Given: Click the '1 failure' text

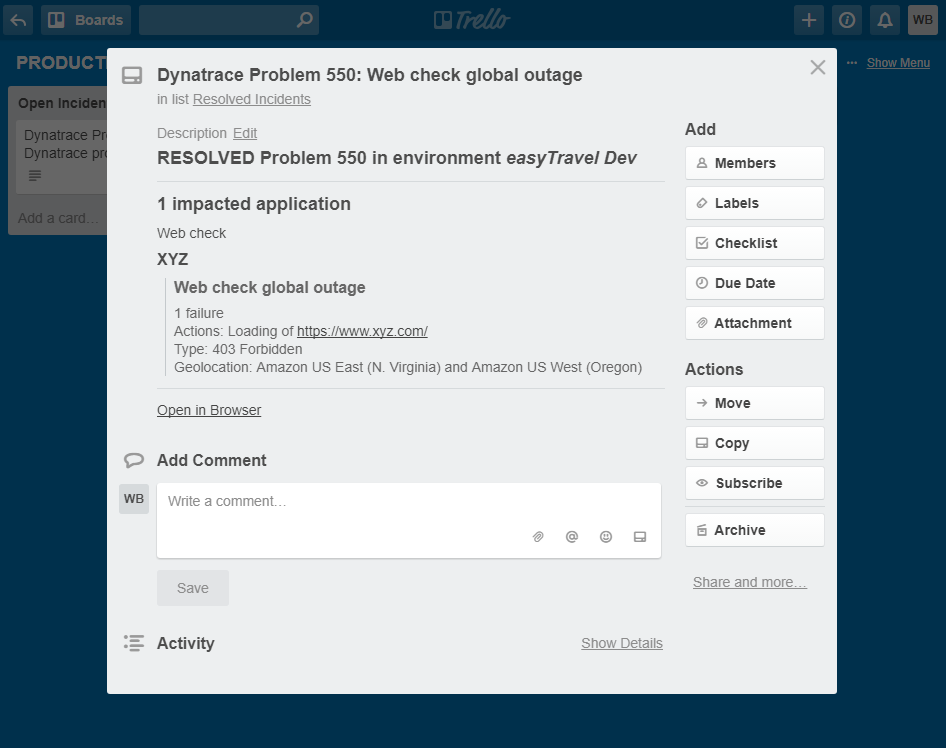Looking at the screenshot, I should pyautogui.click(x=198, y=313).
